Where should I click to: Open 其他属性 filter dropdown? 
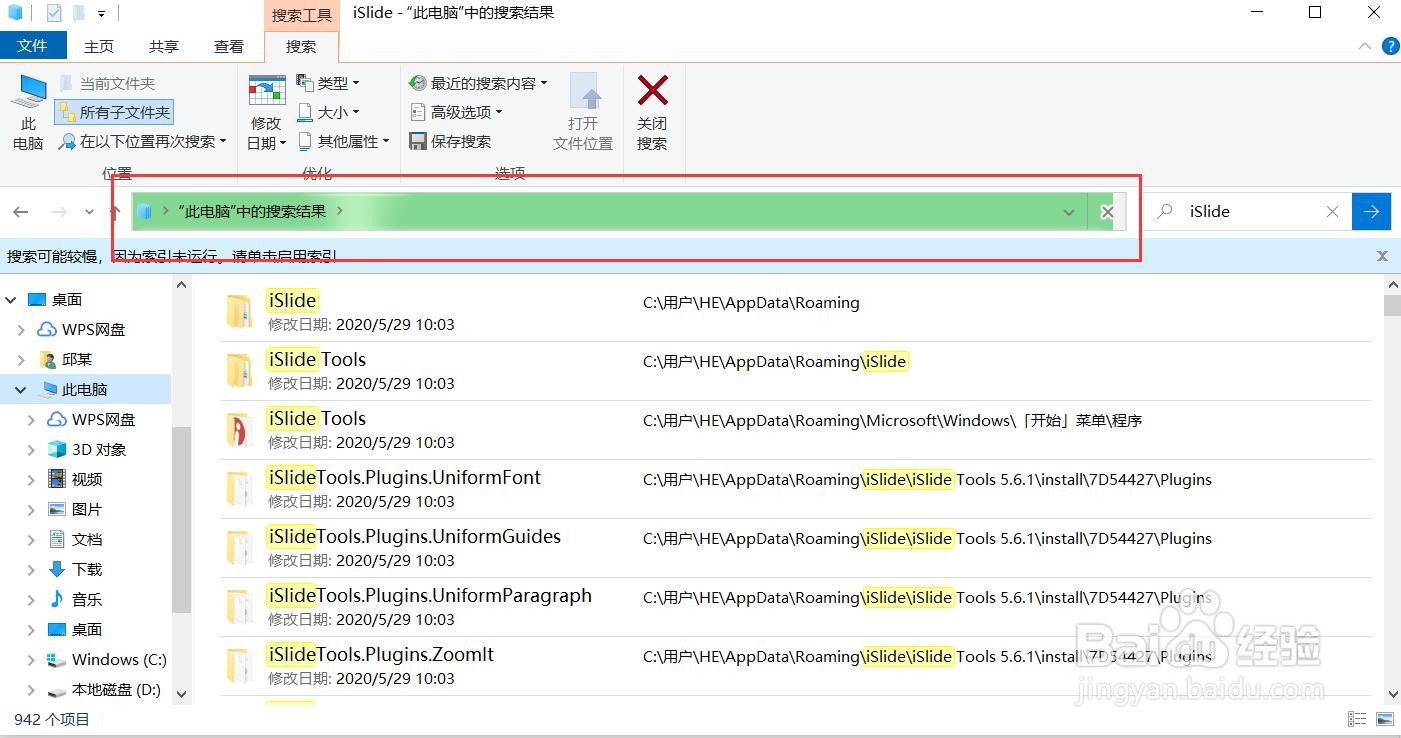click(344, 141)
